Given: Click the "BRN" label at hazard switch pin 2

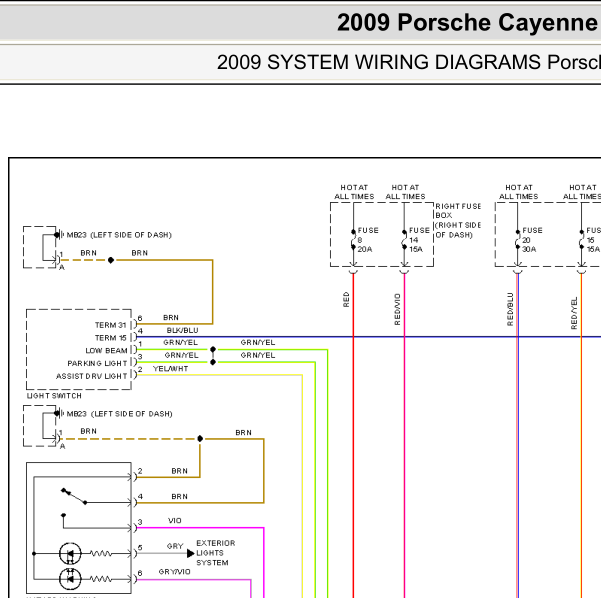Looking at the screenshot, I should pyautogui.click(x=179, y=471).
